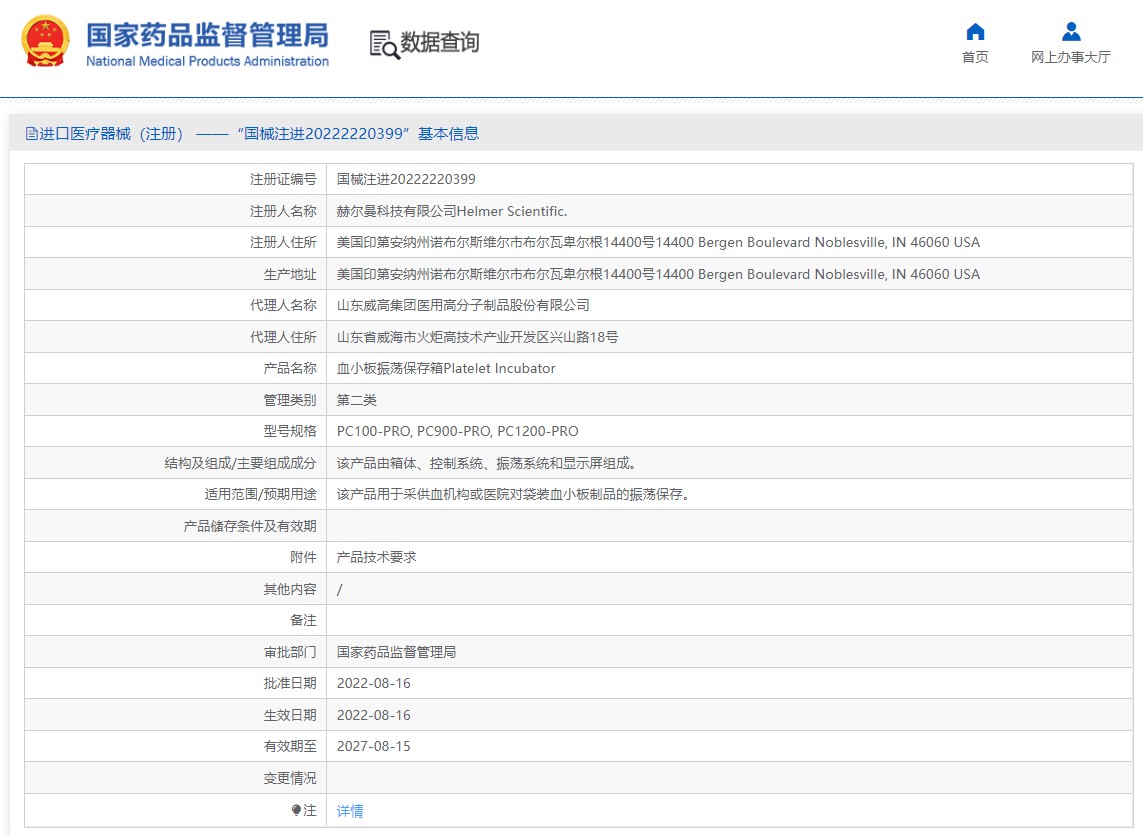This screenshot has height=836, width=1143.
Task: Click the person icon above 网上办事大厅
Action: [1071, 31]
